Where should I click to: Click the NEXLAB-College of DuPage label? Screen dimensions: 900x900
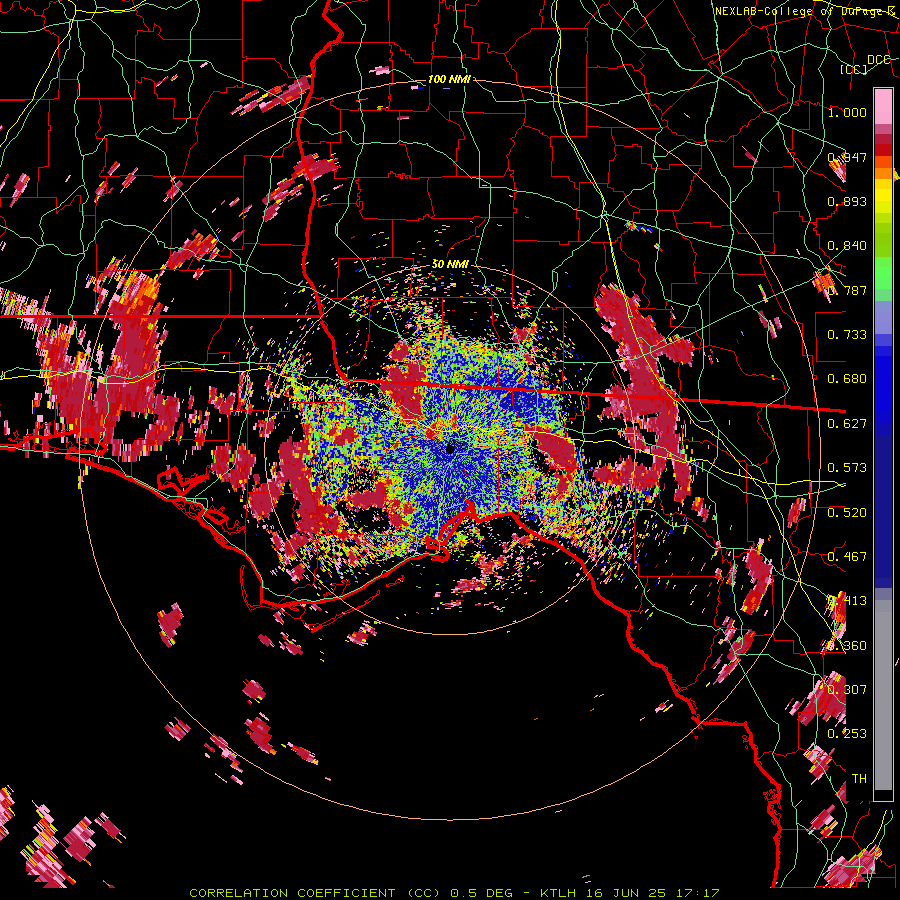click(804, 11)
